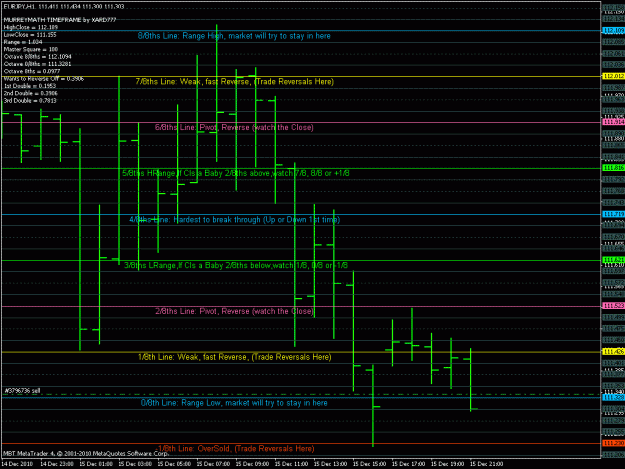The image size is (625, 469).
Task: Select the 'LowClose = 111.155' line
Action: [30, 35]
